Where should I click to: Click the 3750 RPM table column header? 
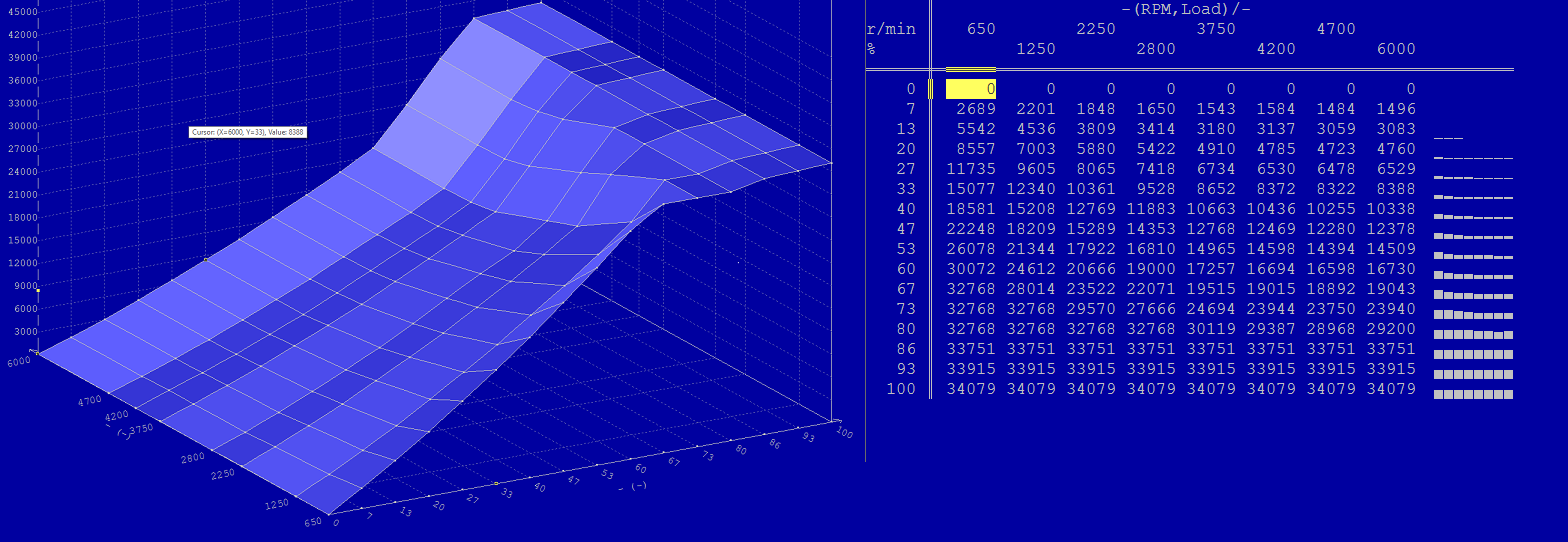[1216, 29]
